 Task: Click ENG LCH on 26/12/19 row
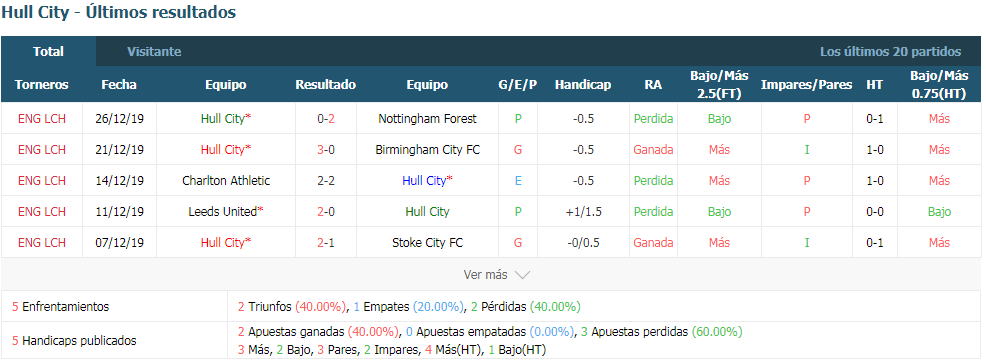42,118
